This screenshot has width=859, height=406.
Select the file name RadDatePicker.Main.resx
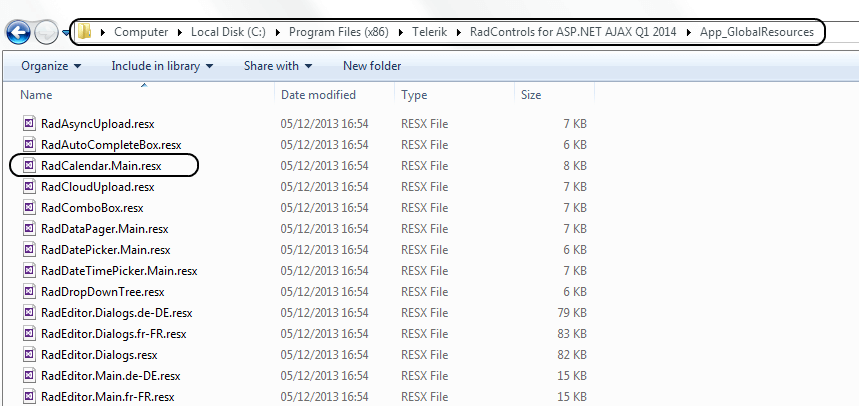105,250
